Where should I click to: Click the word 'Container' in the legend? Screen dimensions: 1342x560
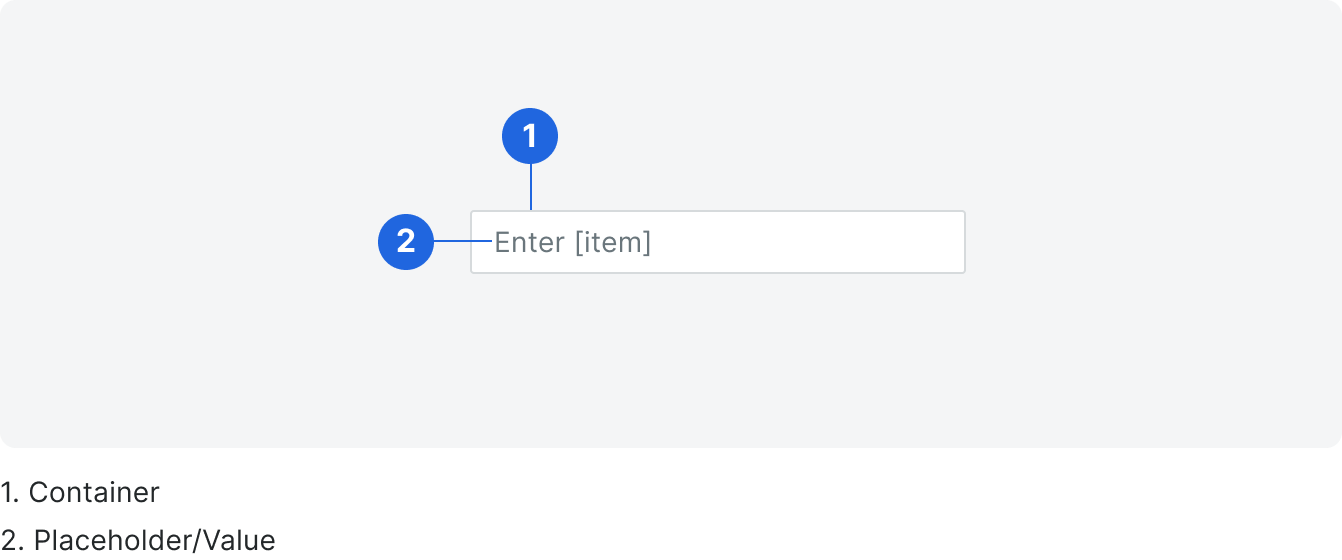coord(94,493)
